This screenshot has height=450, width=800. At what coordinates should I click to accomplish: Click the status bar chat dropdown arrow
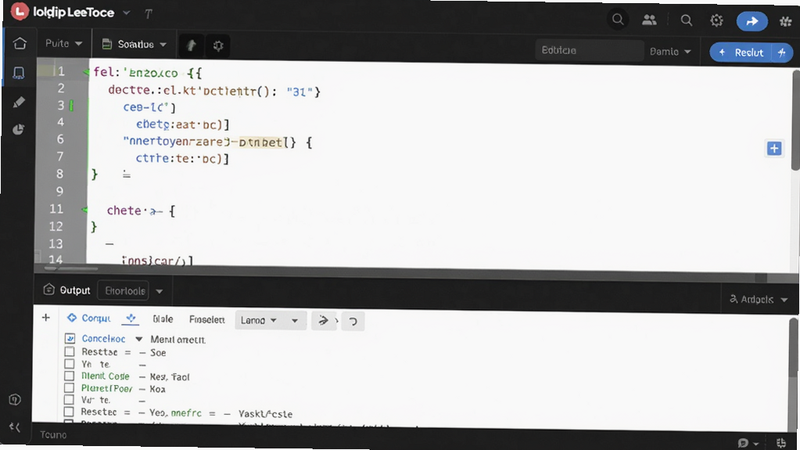(756, 444)
